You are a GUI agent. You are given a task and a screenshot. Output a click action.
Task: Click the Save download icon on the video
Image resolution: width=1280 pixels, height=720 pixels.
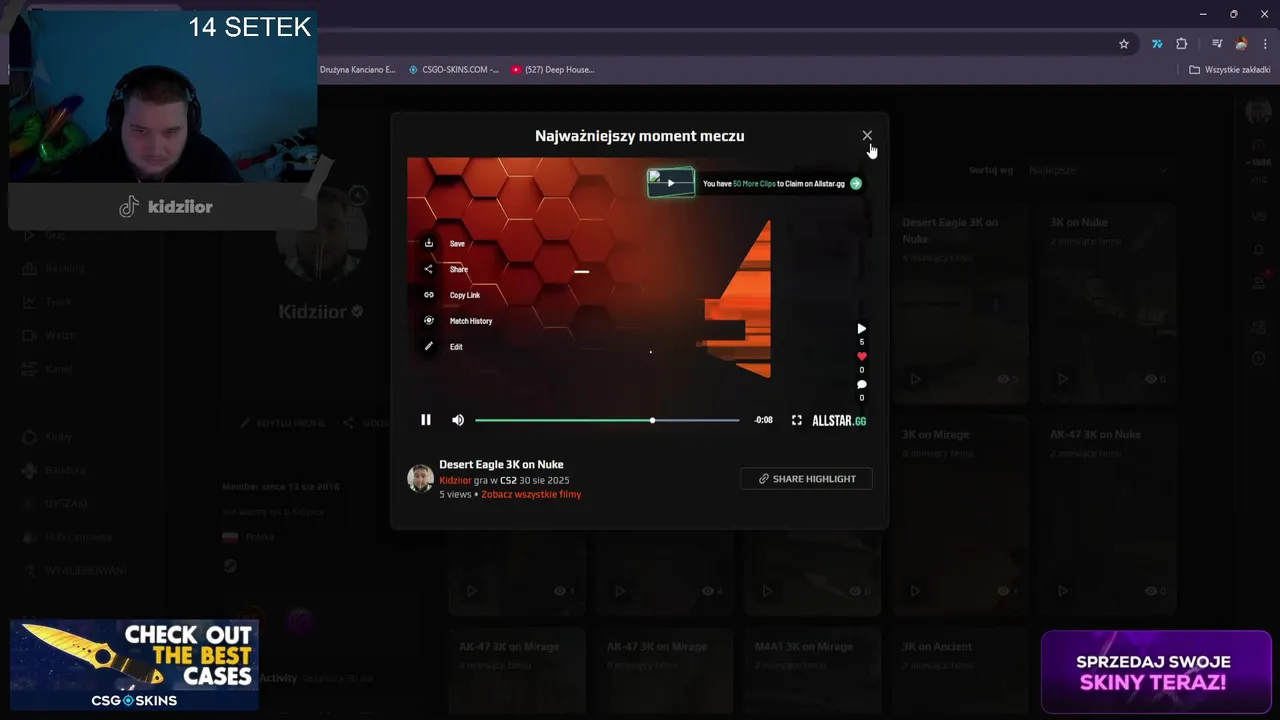click(429, 243)
